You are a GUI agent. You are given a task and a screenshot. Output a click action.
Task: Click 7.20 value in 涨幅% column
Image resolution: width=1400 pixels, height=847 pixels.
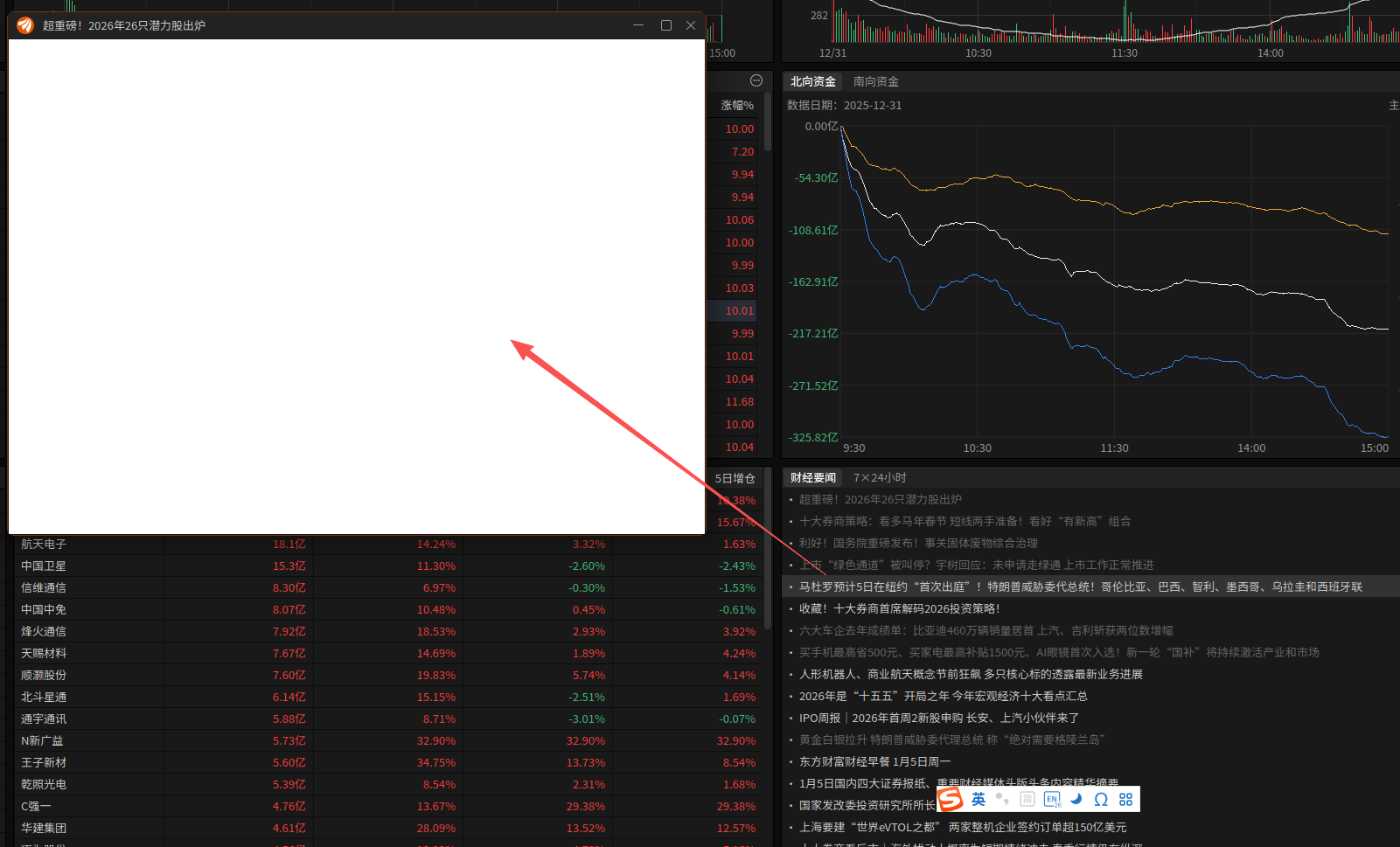pos(742,151)
